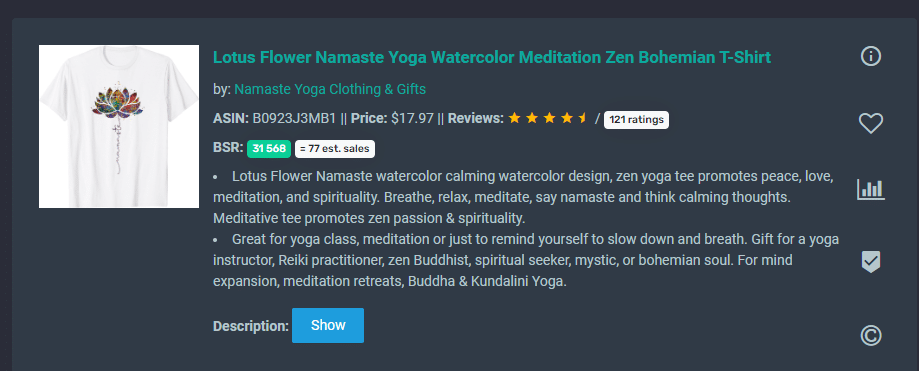
Task: Click the copyright trademark check icon
Action: (870, 335)
